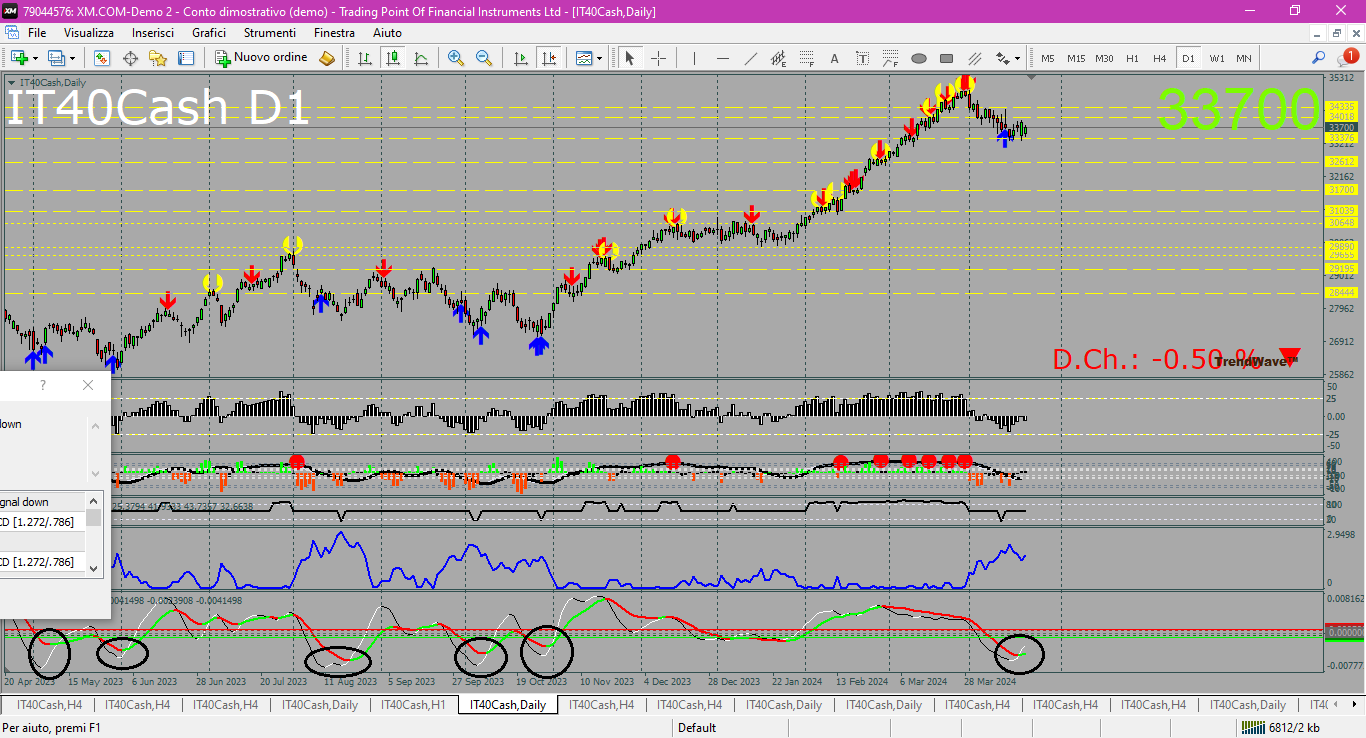
Task: Click the help question mark in the dialog
Action: click(42, 385)
